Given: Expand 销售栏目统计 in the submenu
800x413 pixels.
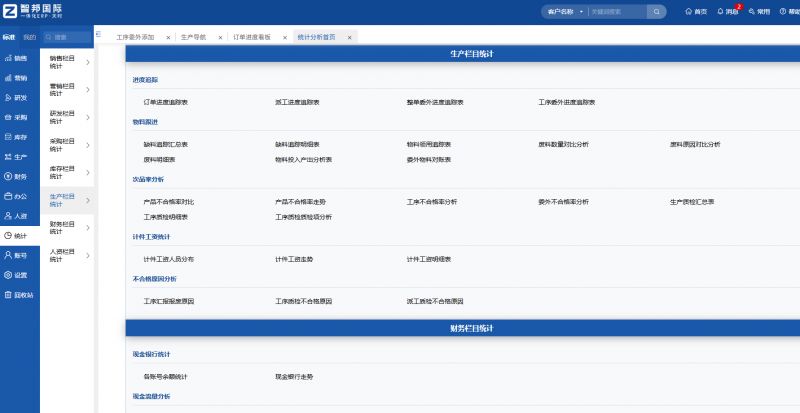Looking at the screenshot, I should (x=69, y=63).
